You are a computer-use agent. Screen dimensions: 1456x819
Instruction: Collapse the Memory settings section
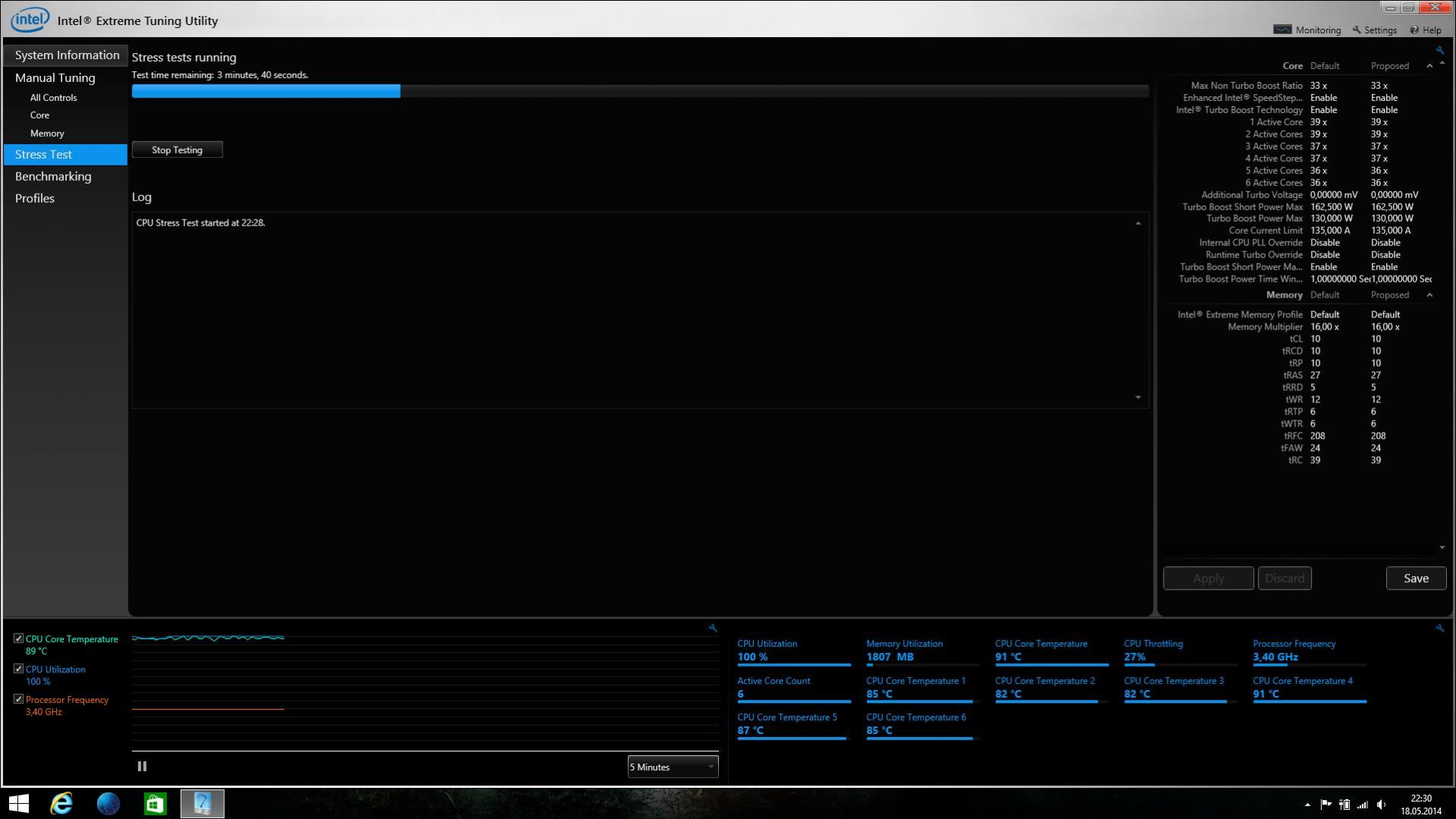click(x=1429, y=295)
